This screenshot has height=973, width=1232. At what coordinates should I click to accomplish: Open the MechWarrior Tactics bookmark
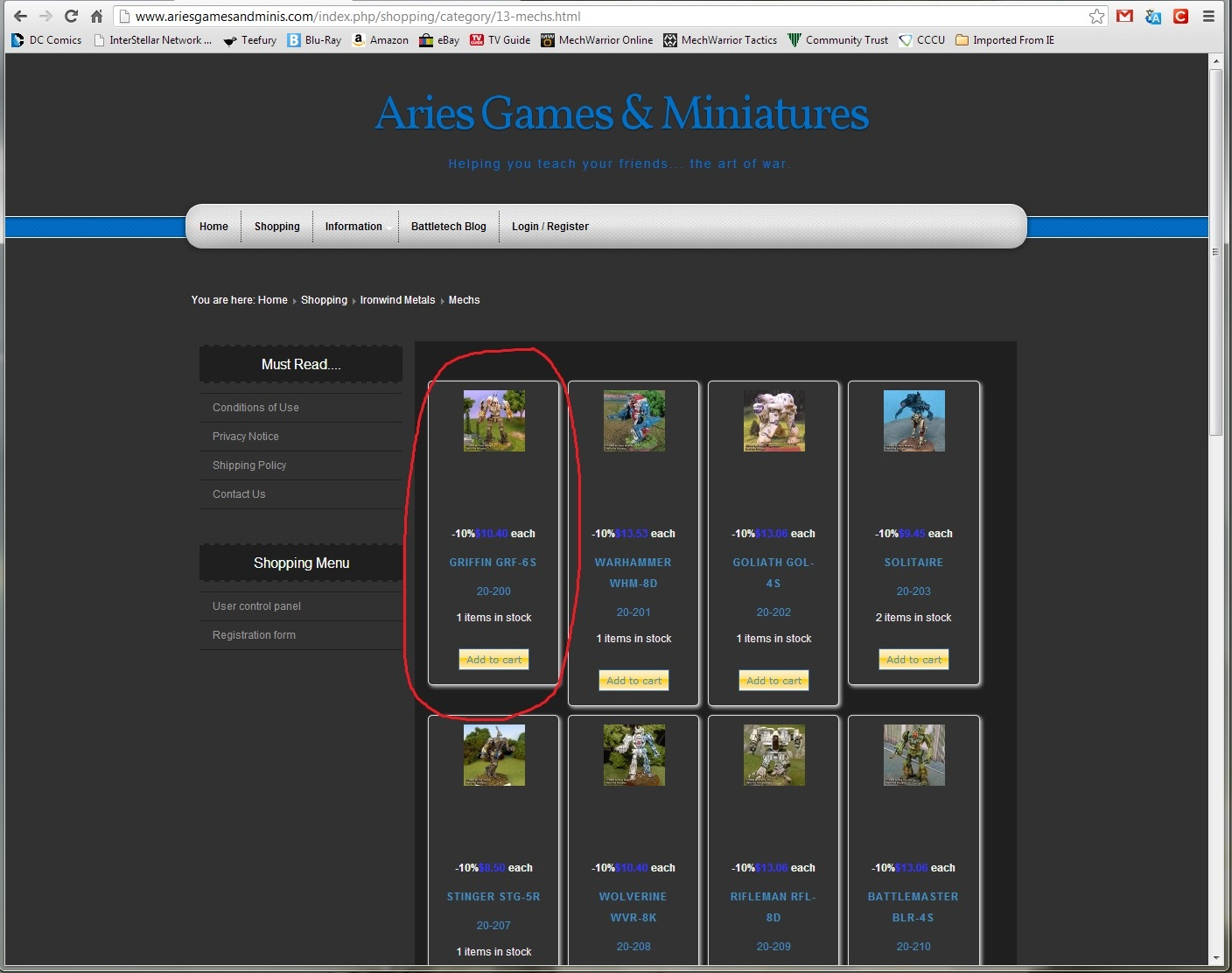click(720, 39)
